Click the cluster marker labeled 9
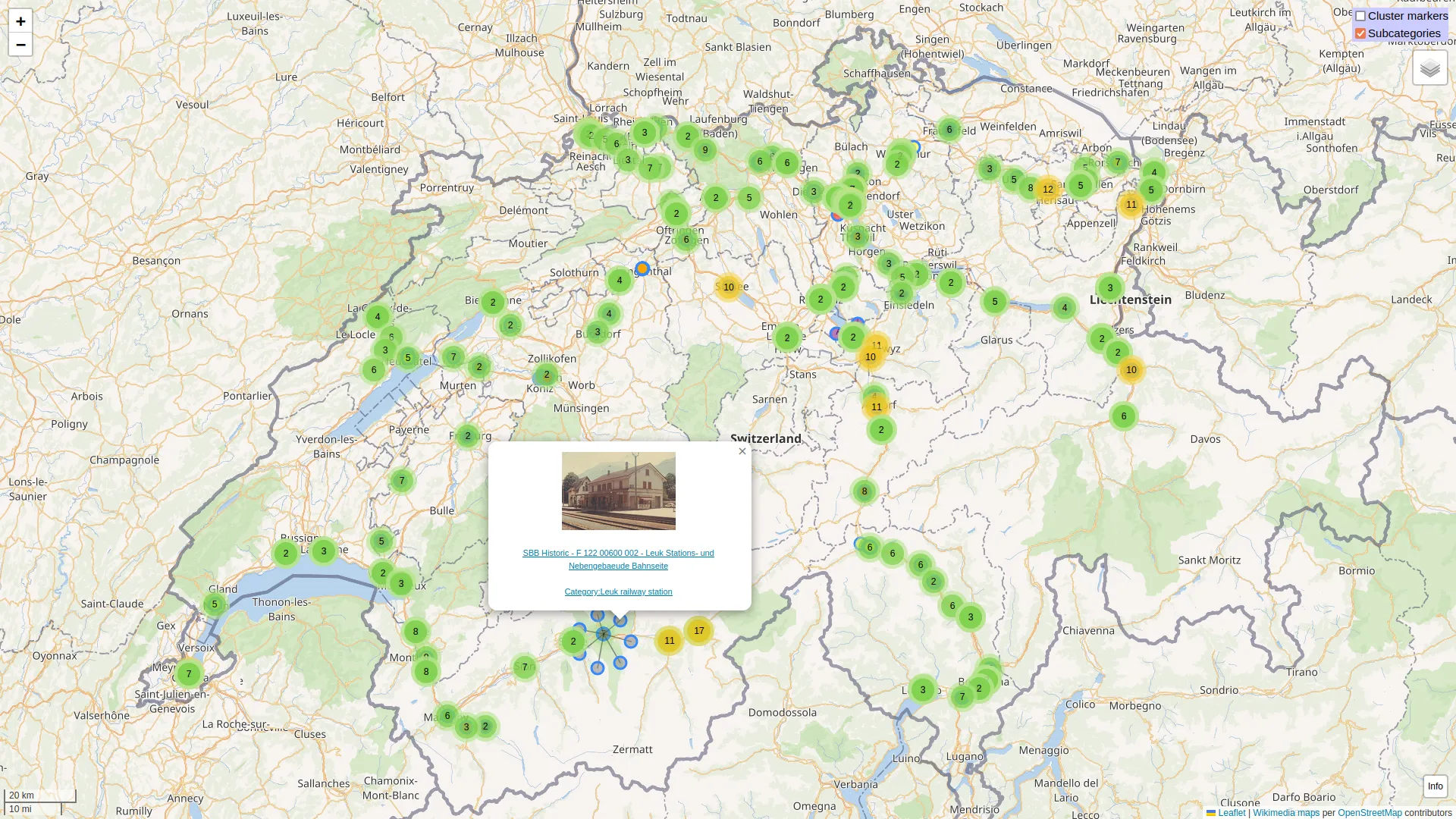1456x819 pixels. point(705,150)
